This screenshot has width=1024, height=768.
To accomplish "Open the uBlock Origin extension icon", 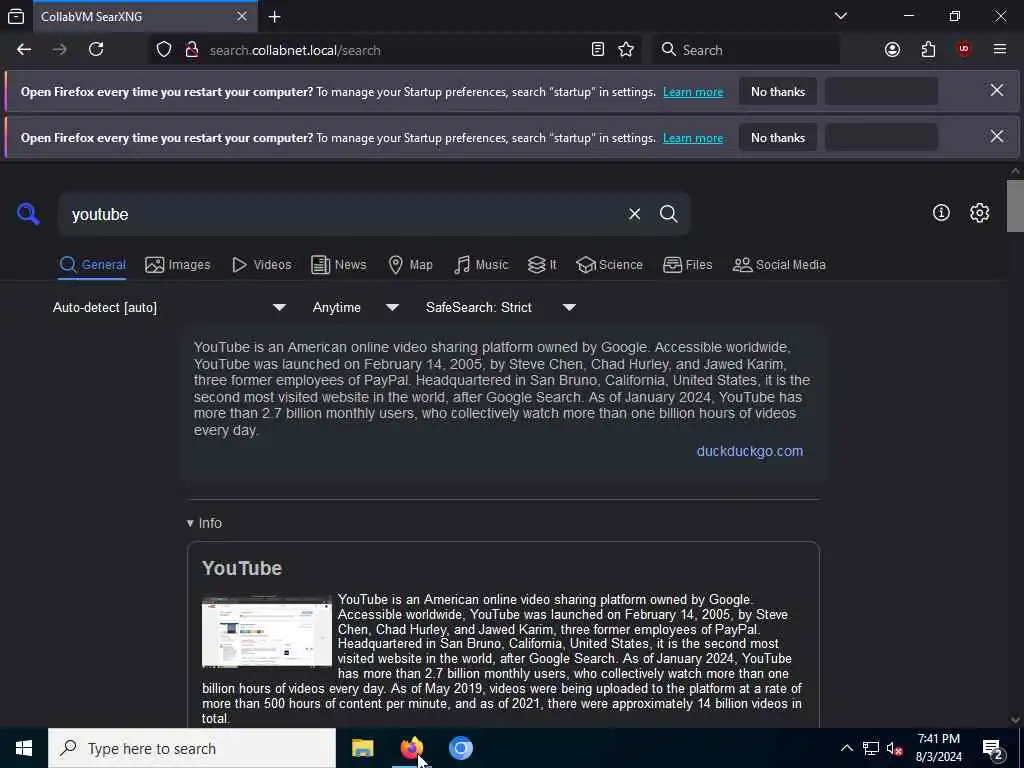I will coord(964,50).
